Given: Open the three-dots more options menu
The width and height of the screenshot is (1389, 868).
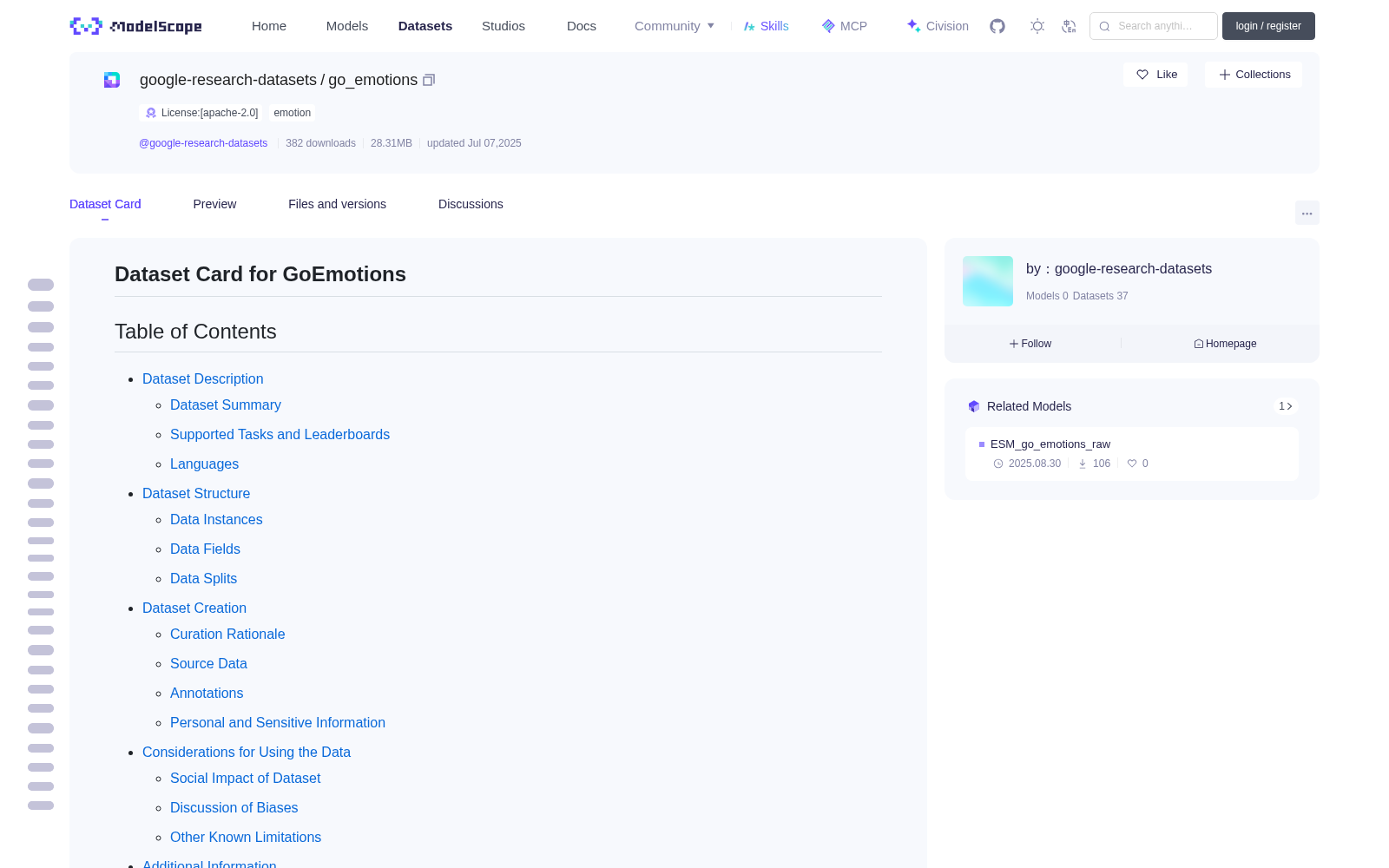Looking at the screenshot, I should pyautogui.click(x=1307, y=213).
